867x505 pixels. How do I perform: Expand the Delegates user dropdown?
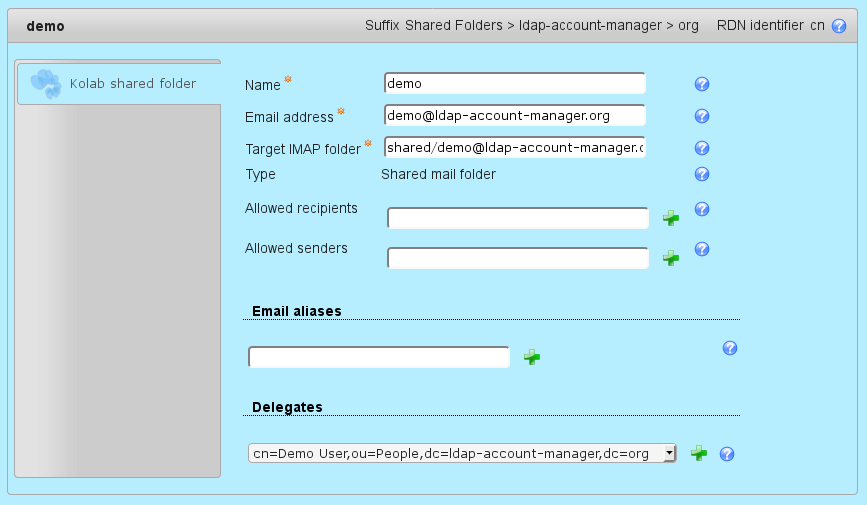point(669,454)
